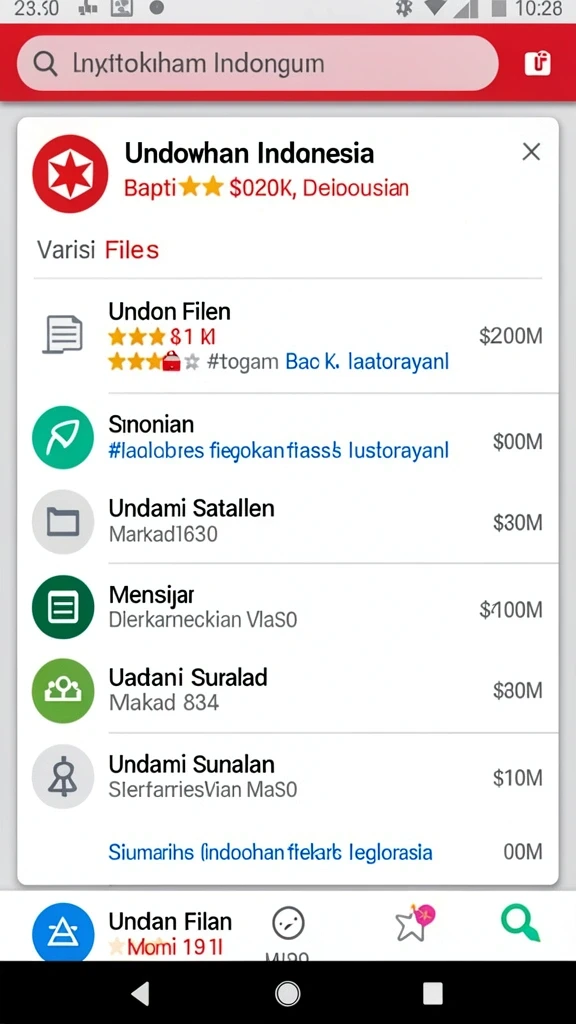Image resolution: width=576 pixels, height=1024 pixels.
Task: Open the 'Undon Filen' entry
Action: pyautogui.click(x=169, y=311)
